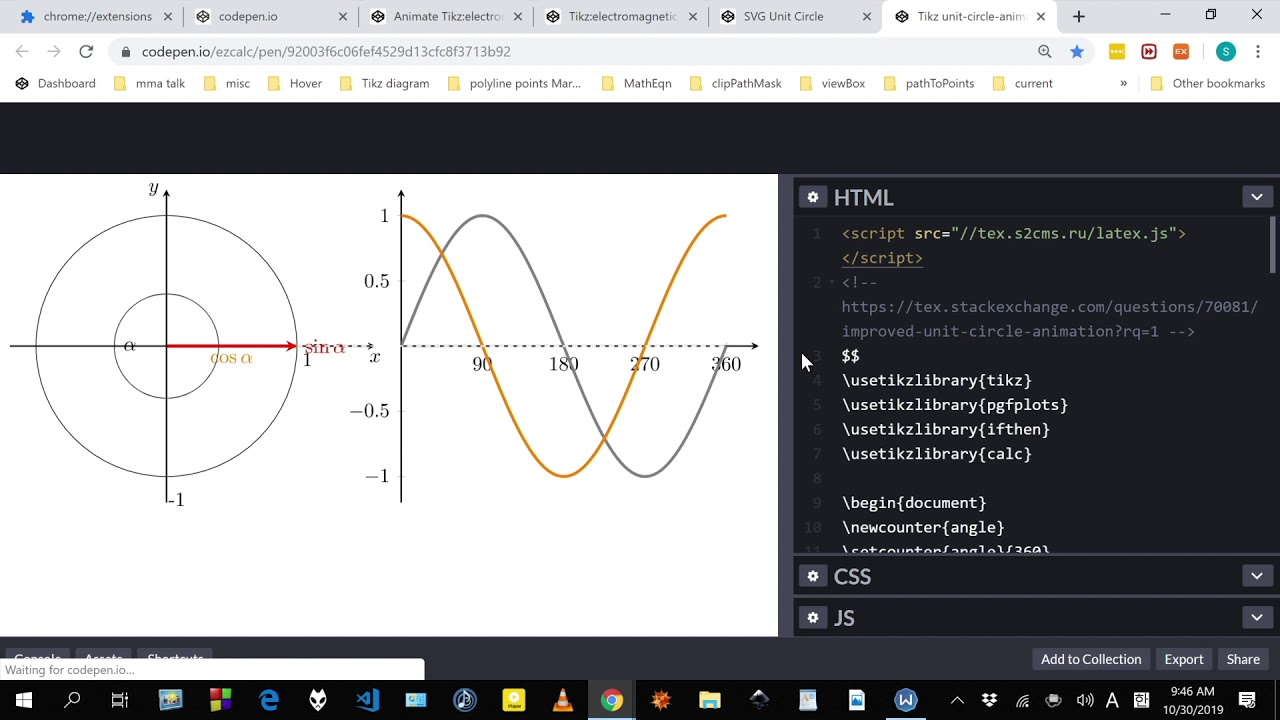Close the Tikz unit-circle-anim tab
Screen dimensions: 1280x720
tap(1041, 16)
